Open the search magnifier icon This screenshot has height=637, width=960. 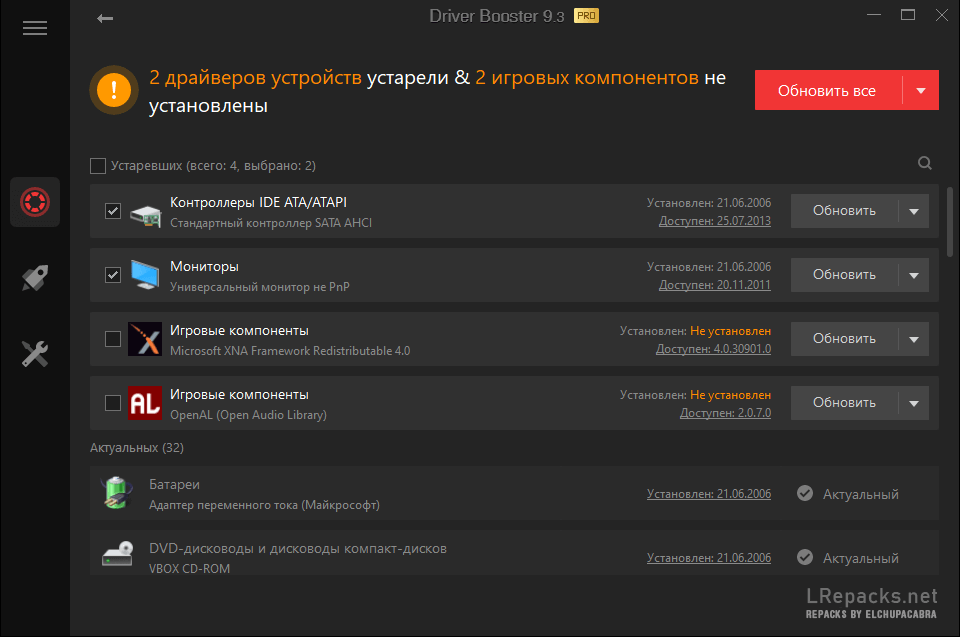[x=924, y=162]
